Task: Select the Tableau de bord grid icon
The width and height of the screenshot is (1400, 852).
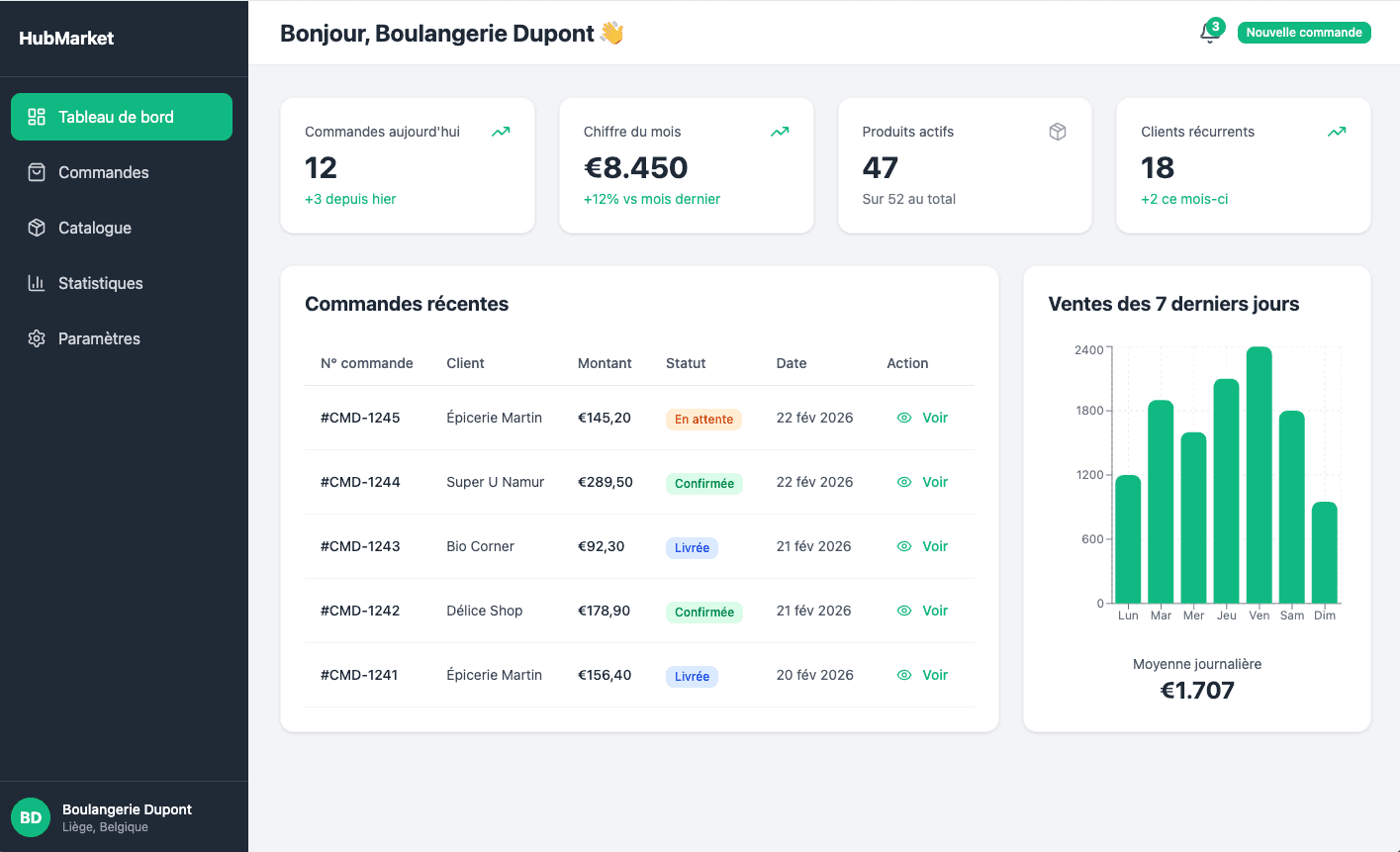Action: point(37,117)
